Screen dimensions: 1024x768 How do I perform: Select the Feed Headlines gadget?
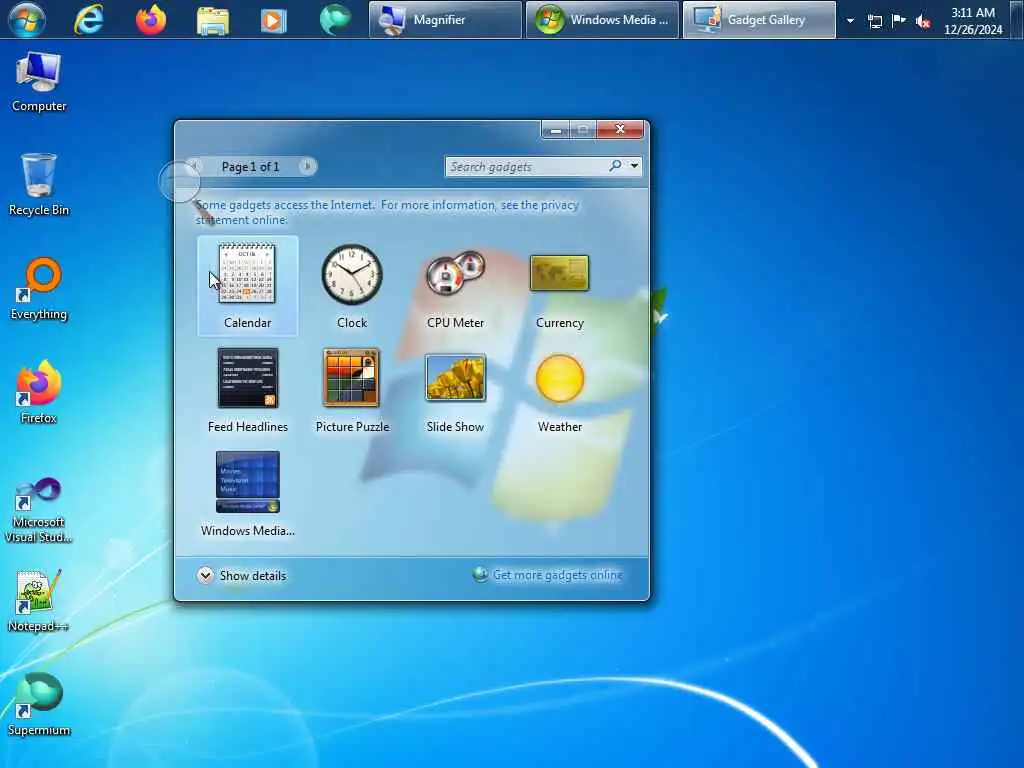click(248, 390)
